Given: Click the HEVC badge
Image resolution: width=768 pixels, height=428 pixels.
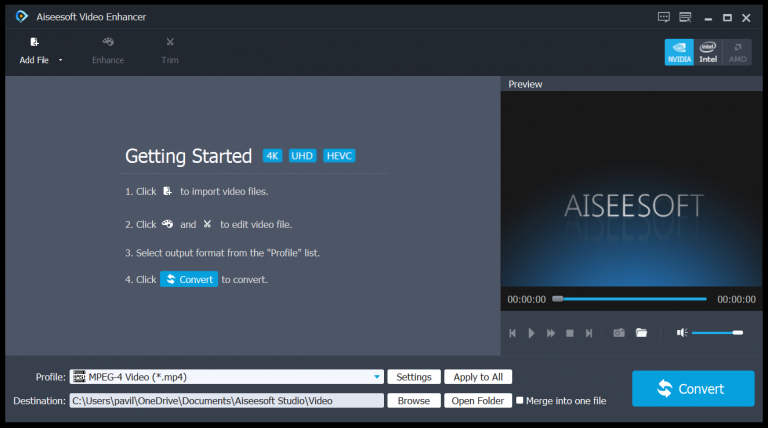Looking at the screenshot, I should click(339, 156).
